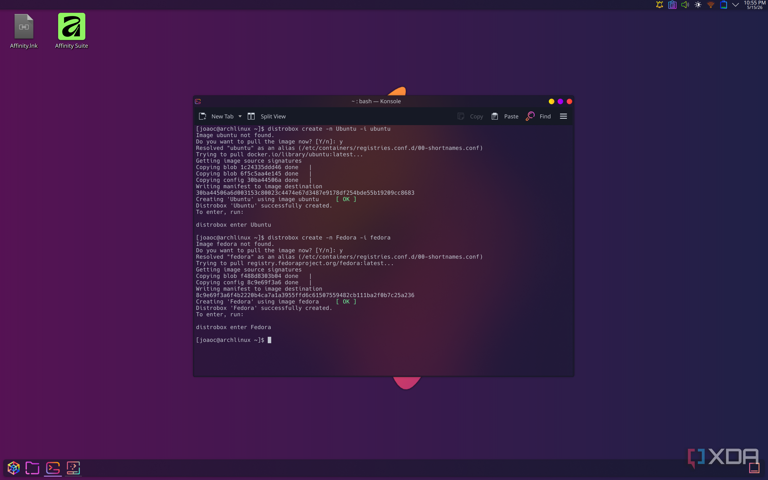Click 'distrobox create -n Fedora -i fedora' command line
768x480 pixels.
tap(329, 238)
